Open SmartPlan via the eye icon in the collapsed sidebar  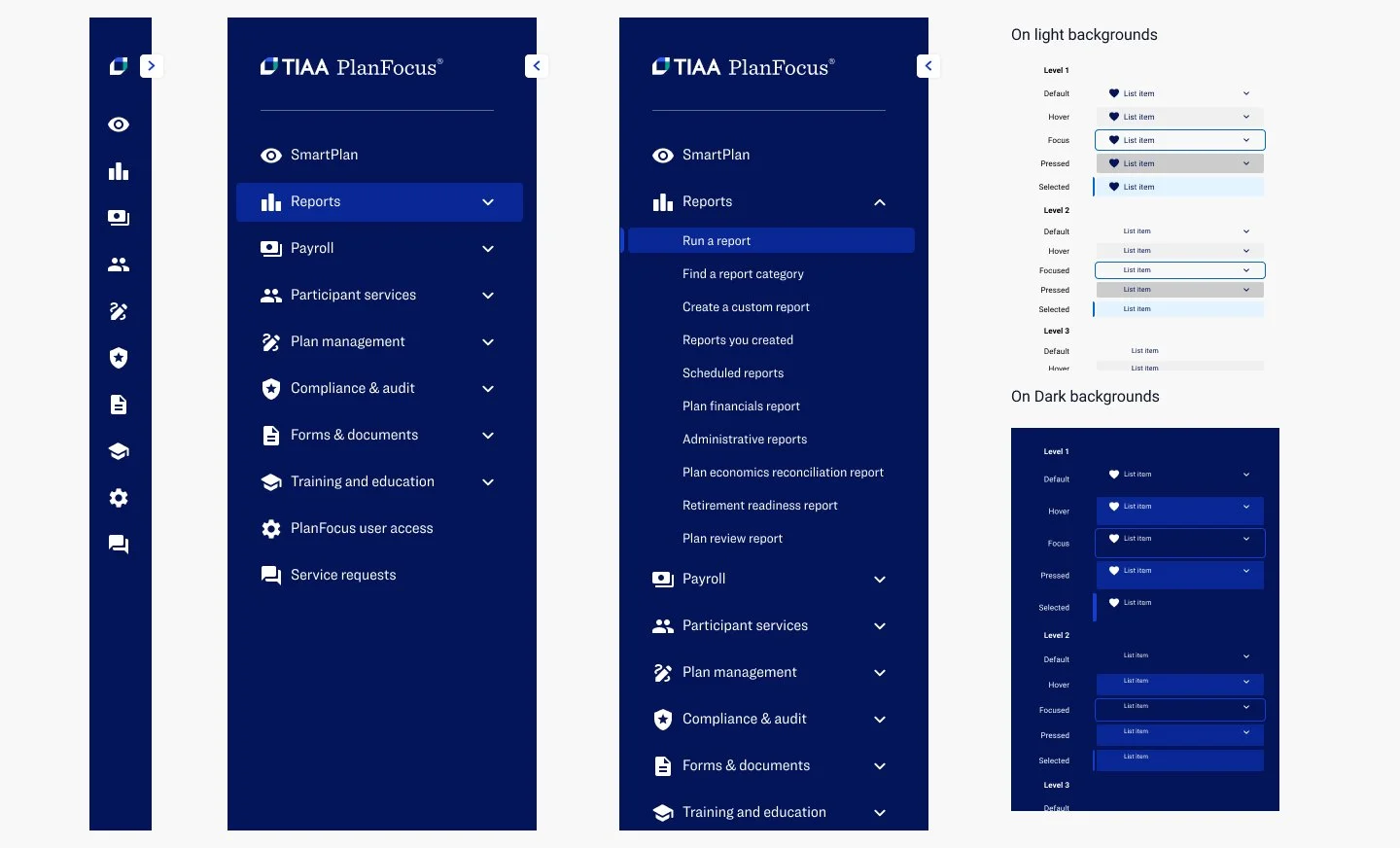point(119,124)
